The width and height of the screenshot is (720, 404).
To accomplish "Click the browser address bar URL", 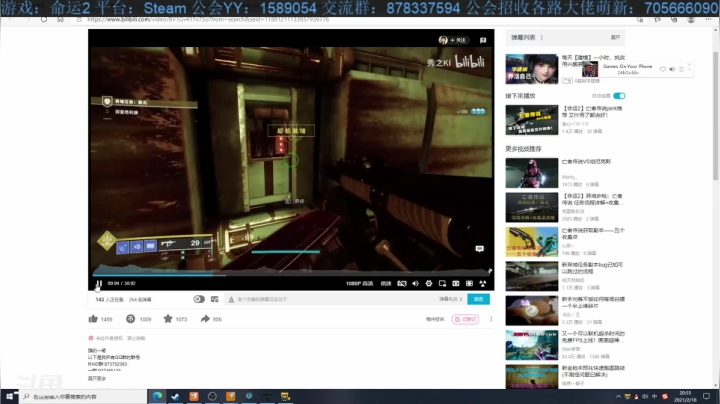I will (x=208, y=20).
